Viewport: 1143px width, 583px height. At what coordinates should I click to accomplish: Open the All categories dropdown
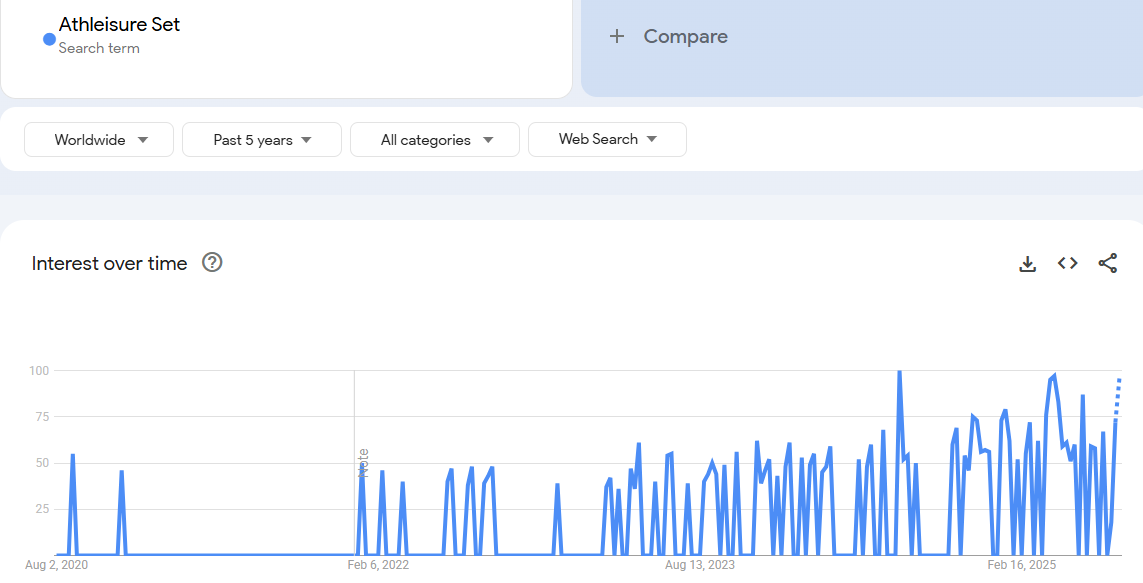[434, 140]
